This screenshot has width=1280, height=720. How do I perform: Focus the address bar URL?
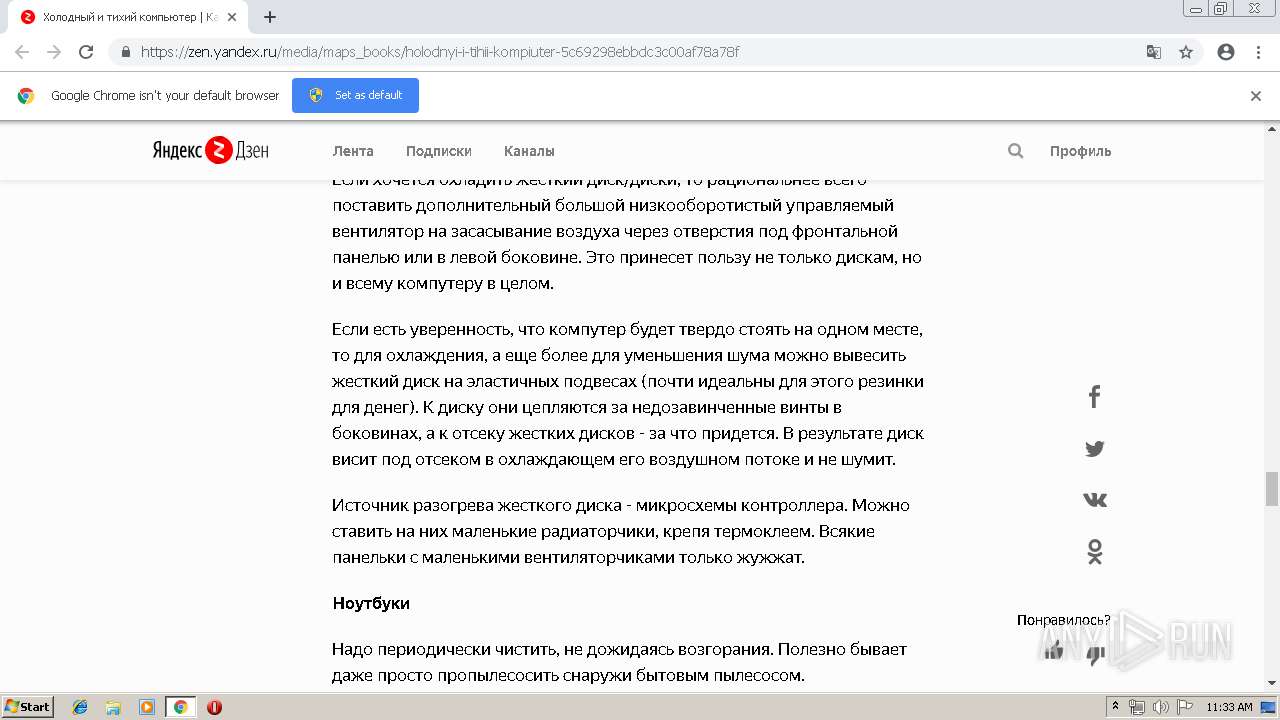[440, 52]
